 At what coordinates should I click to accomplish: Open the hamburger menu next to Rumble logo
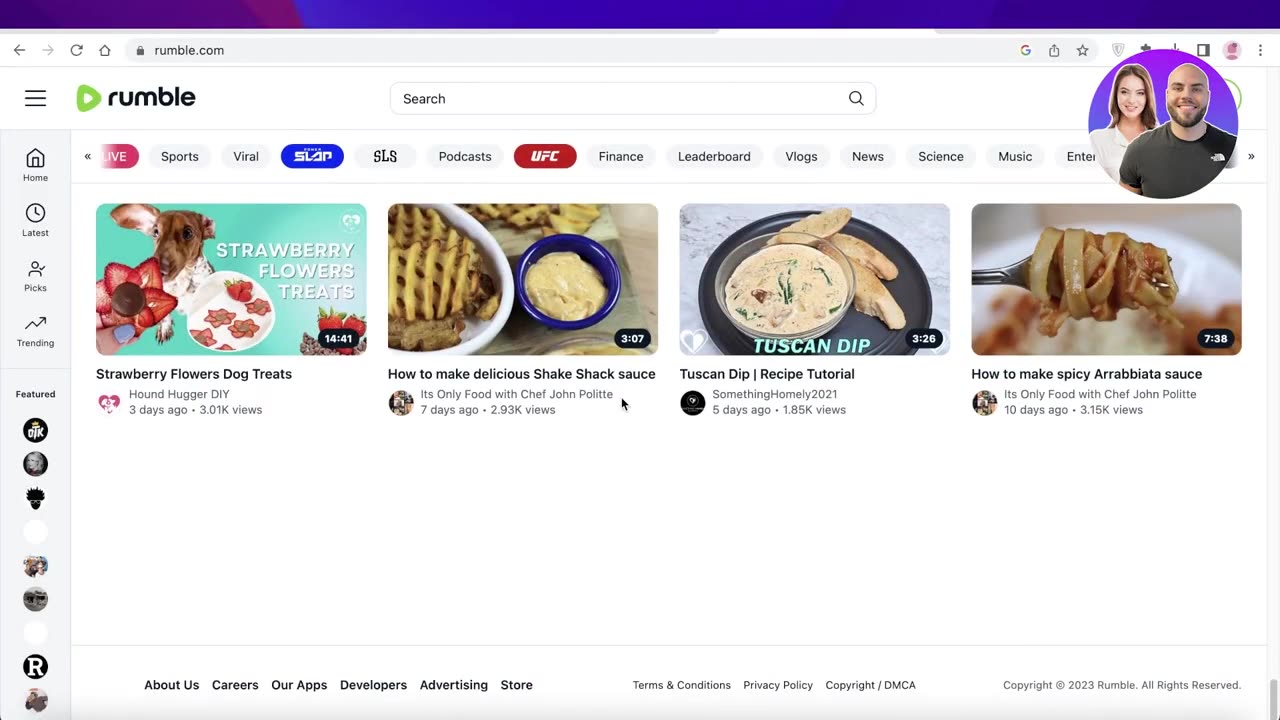[x=36, y=98]
